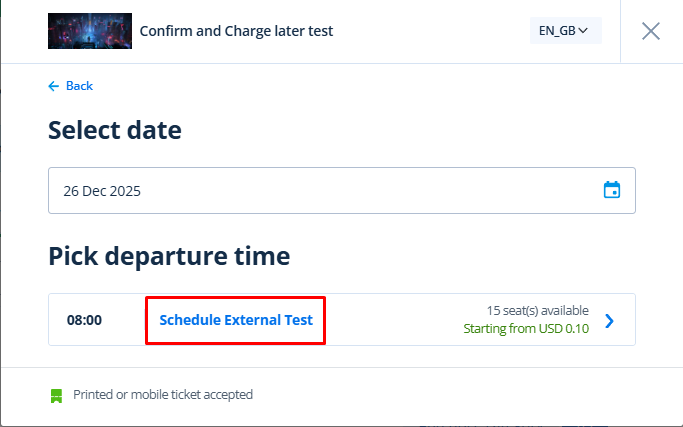The height and width of the screenshot is (427, 683).
Task: Click the back arrow icon
Action: [x=54, y=86]
